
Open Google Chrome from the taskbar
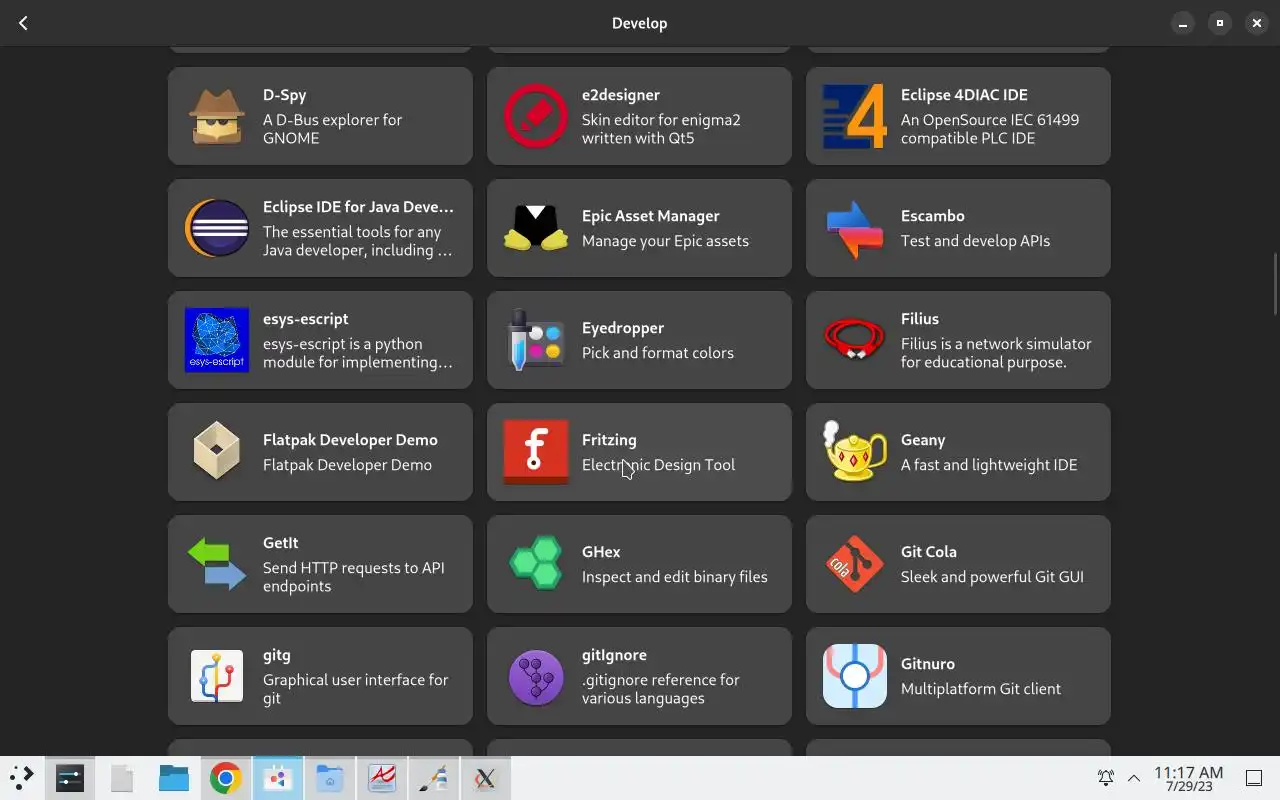click(x=225, y=778)
